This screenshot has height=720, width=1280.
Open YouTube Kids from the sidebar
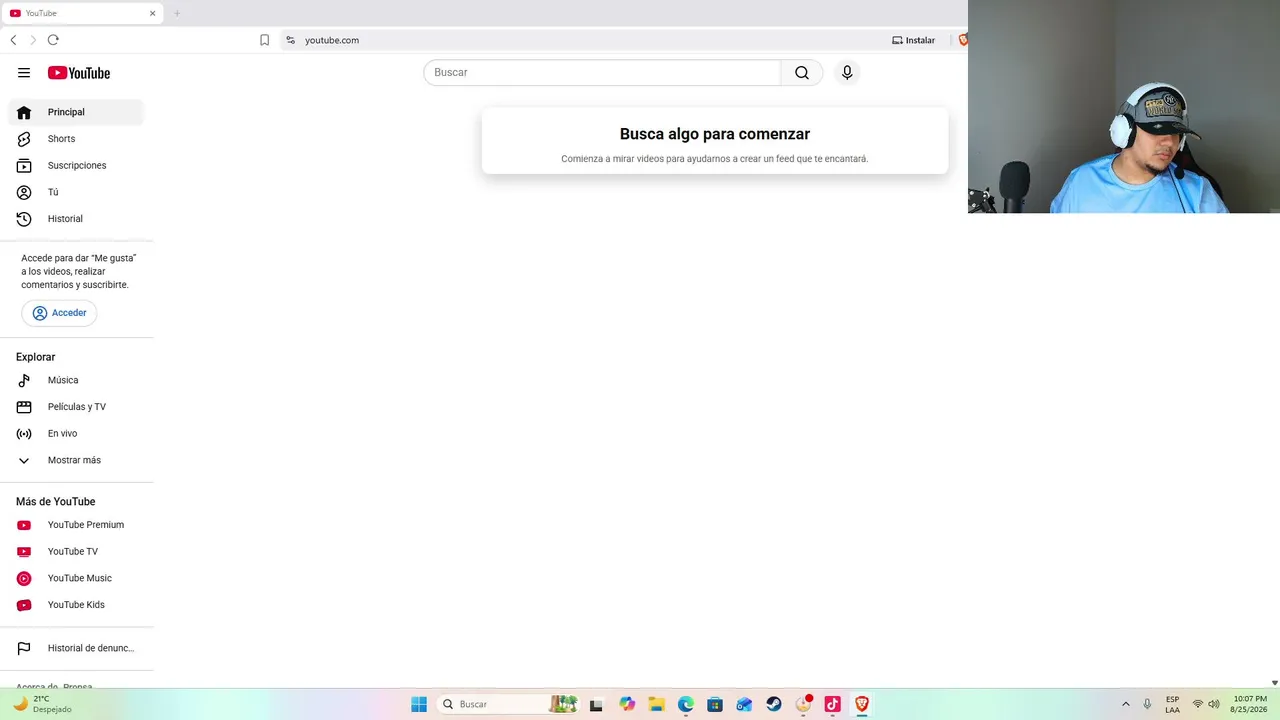(77, 605)
